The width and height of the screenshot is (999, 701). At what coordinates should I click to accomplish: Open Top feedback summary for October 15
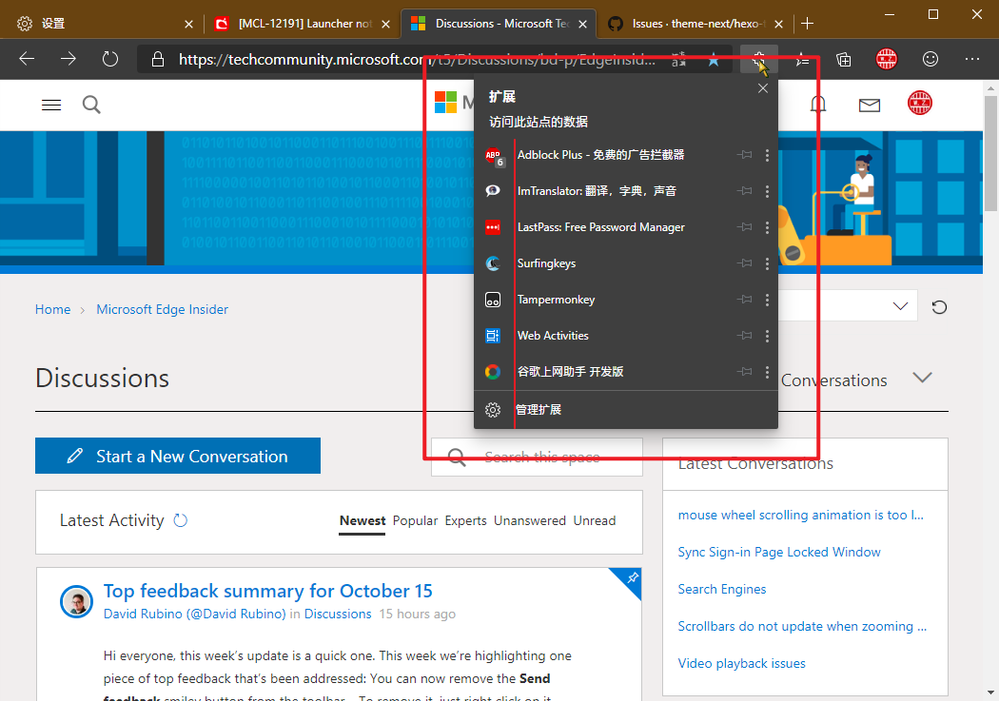pyautogui.click(x=268, y=591)
